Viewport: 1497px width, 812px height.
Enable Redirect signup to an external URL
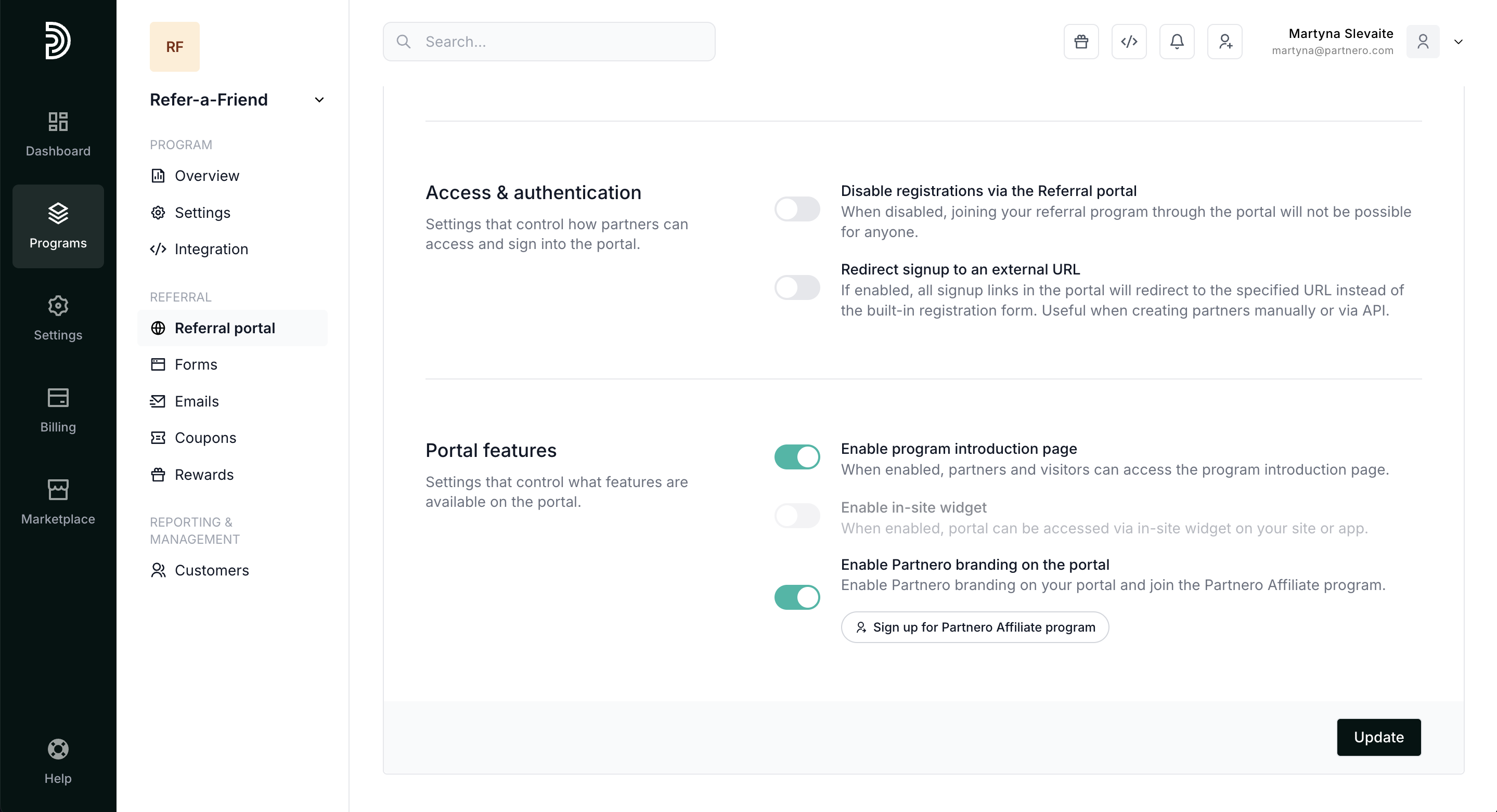click(797, 287)
